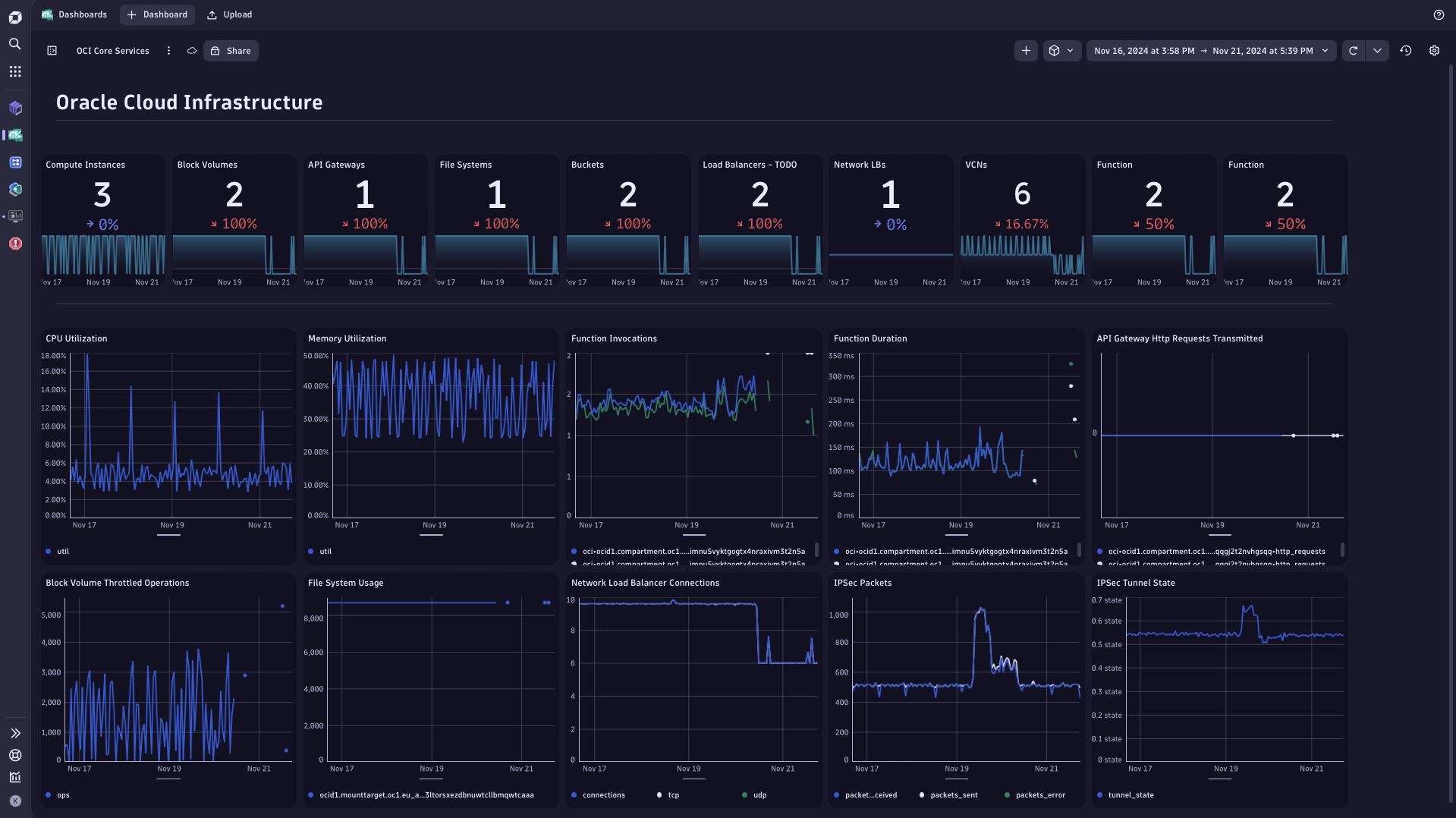The width and height of the screenshot is (1456, 818).
Task: Open the blue squares app icon in sidebar
Action: 15,162
